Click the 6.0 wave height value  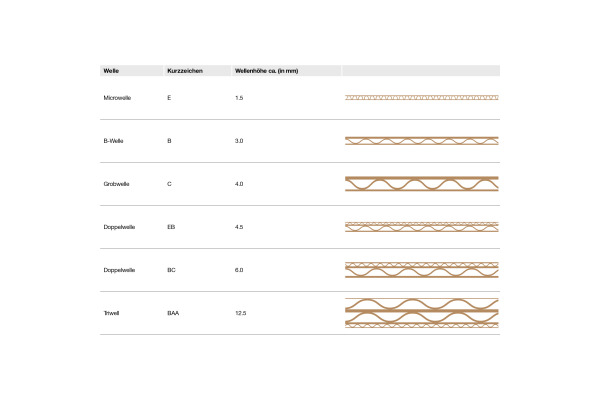pyautogui.click(x=239, y=270)
